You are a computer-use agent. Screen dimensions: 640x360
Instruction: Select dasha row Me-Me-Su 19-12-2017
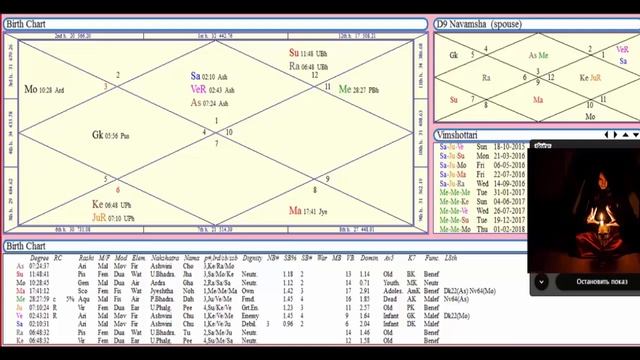(482, 220)
